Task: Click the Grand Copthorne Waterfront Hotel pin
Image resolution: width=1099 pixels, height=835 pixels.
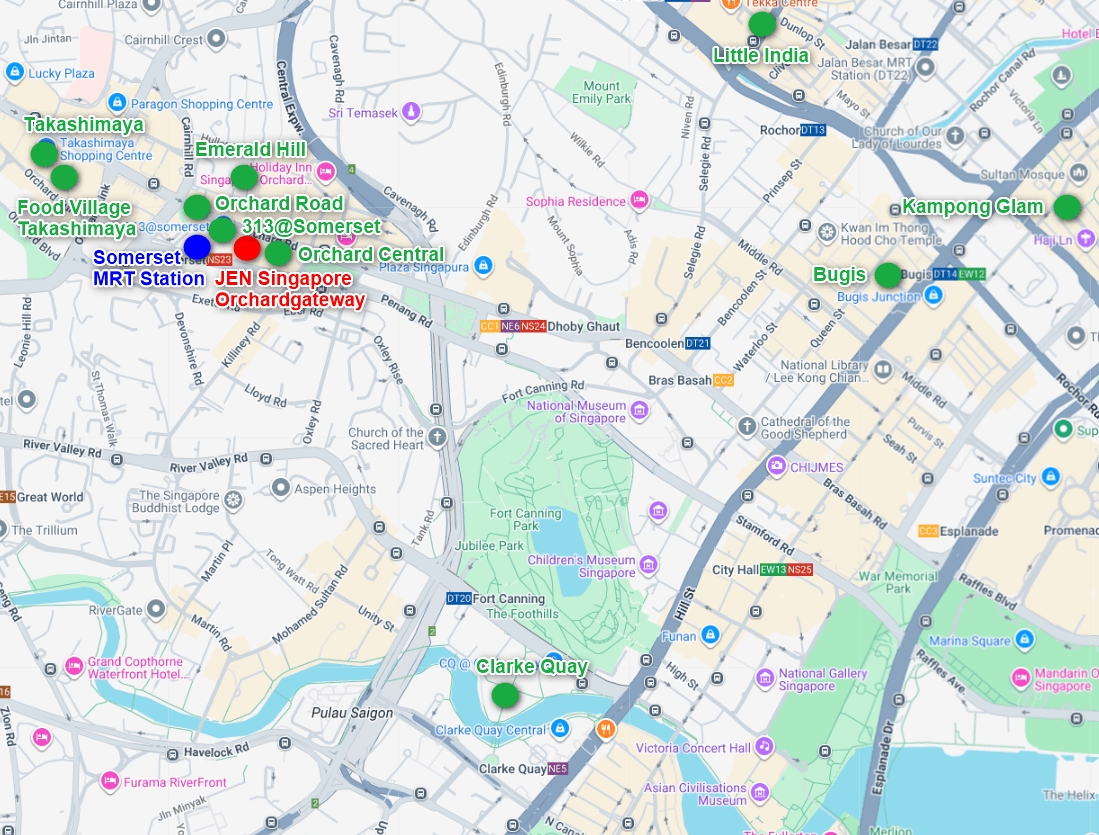Action: pyautogui.click(x=74, y=666)
